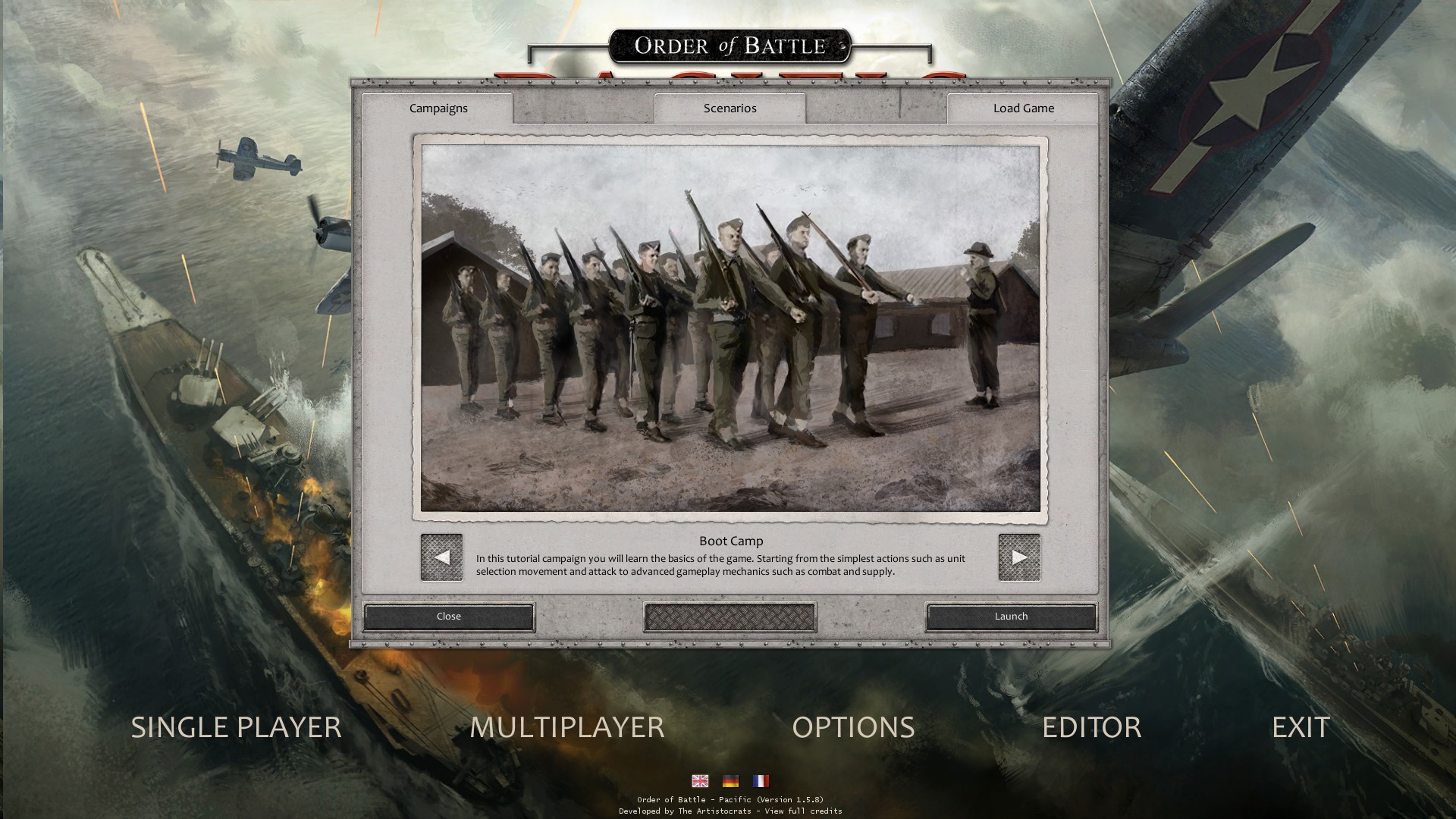Open the Multiplayer menu
The height and width of the screenshot is (819, 1456).
click(x=566, y=726)
